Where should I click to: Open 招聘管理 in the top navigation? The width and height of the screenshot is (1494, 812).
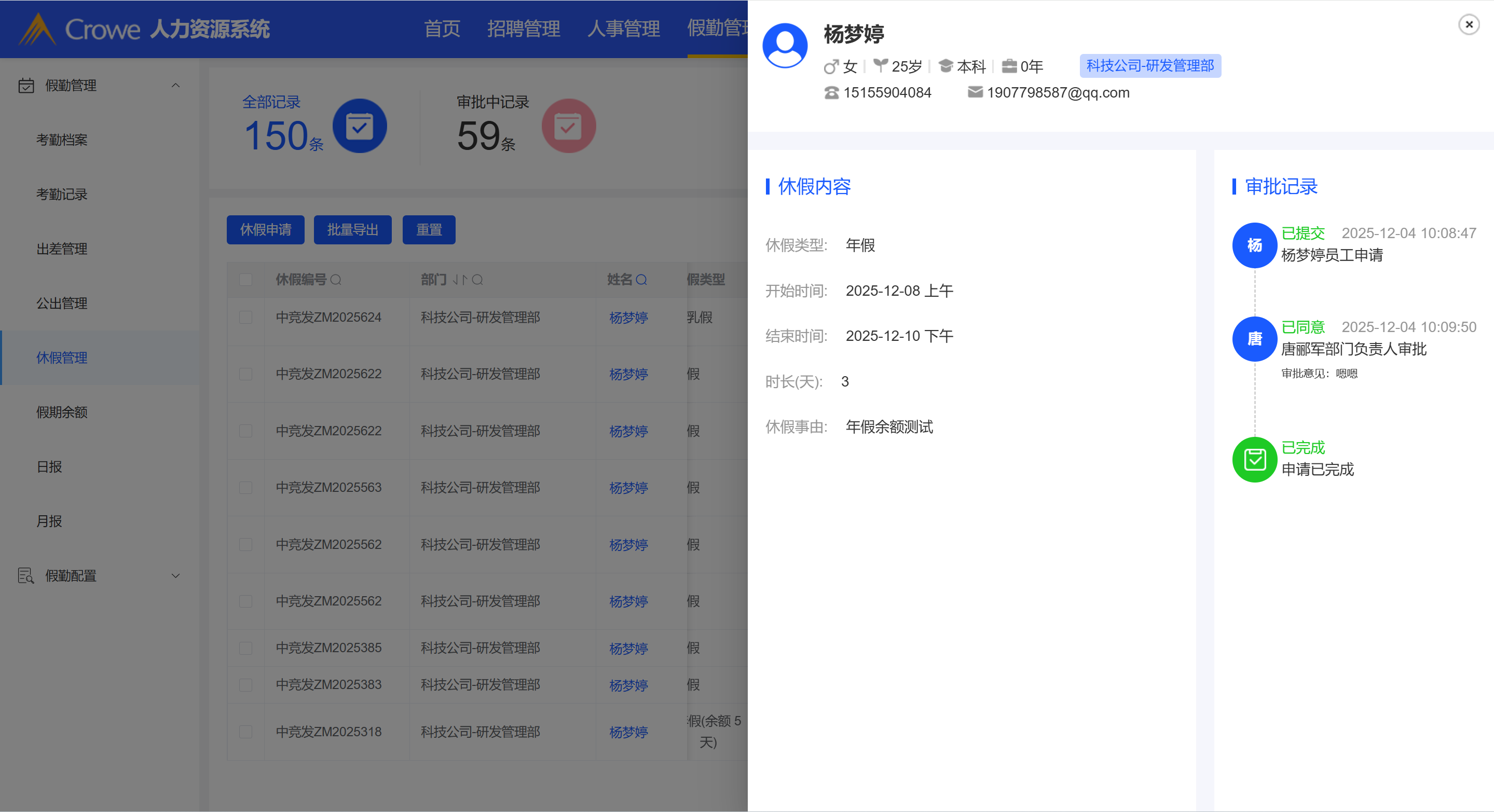point(523,29)
